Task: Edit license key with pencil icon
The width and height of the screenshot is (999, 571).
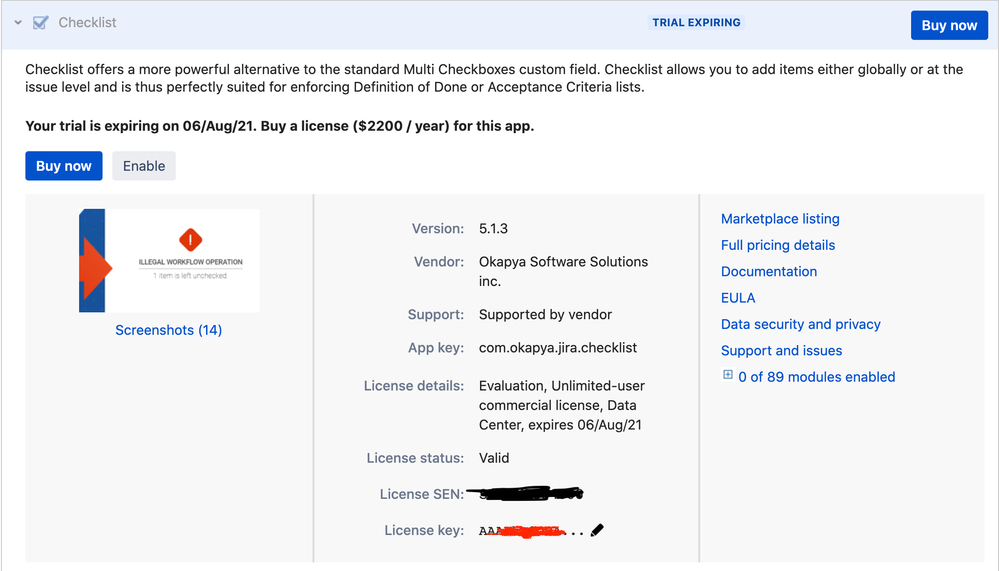Action: (x=597, y=530)
